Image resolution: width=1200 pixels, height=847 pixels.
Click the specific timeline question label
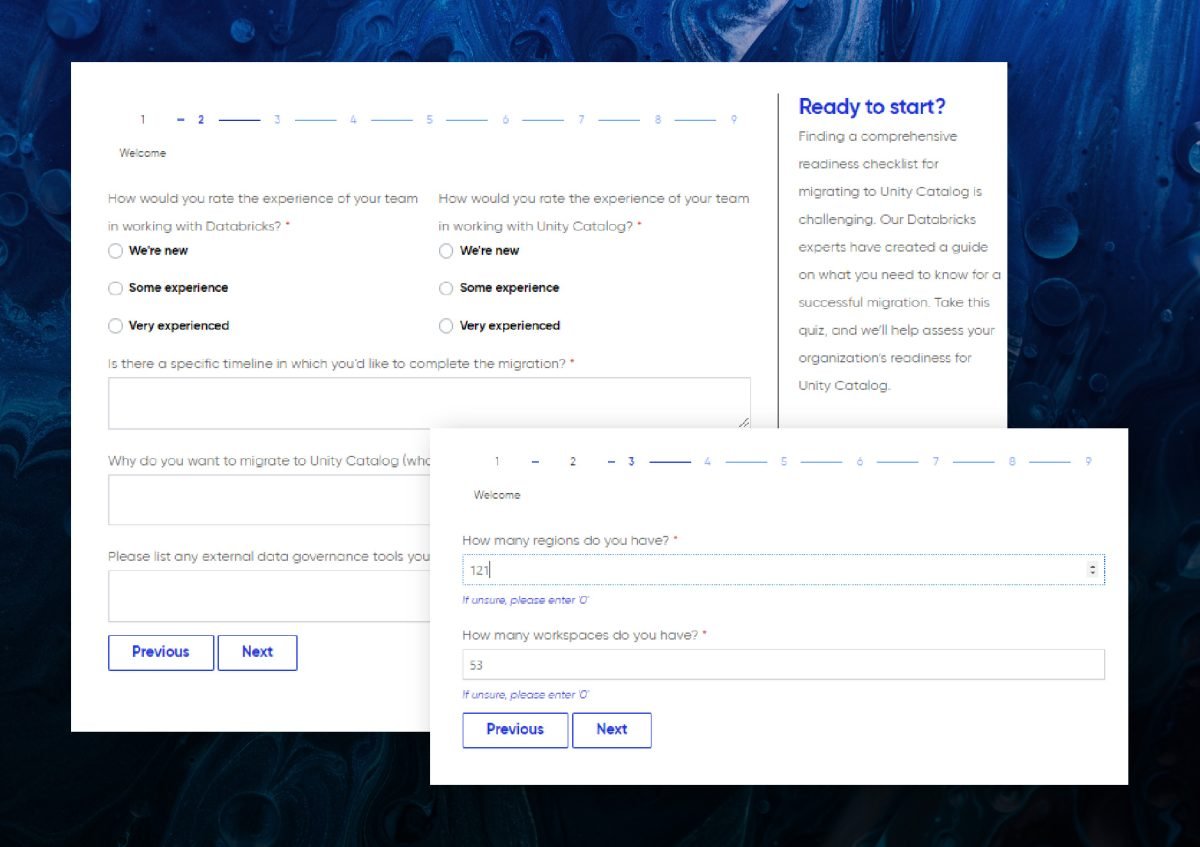(341, 364)
